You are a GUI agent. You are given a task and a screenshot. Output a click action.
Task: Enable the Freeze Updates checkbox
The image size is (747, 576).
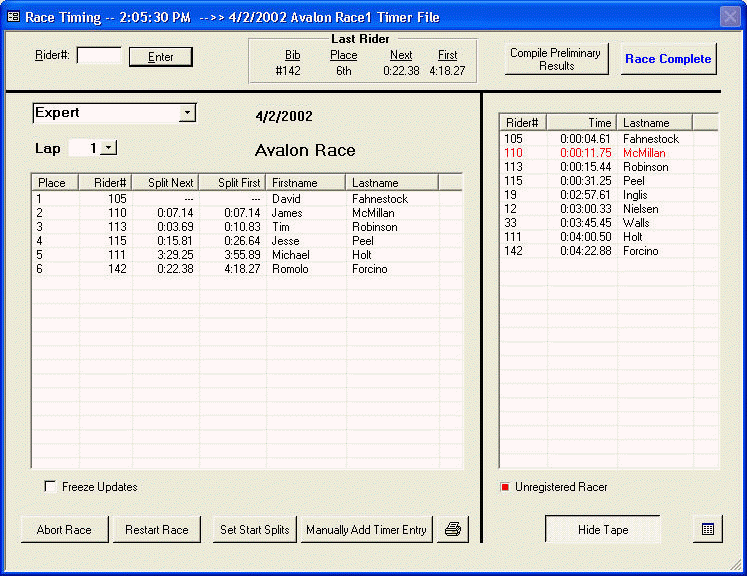tap(50, 487)
